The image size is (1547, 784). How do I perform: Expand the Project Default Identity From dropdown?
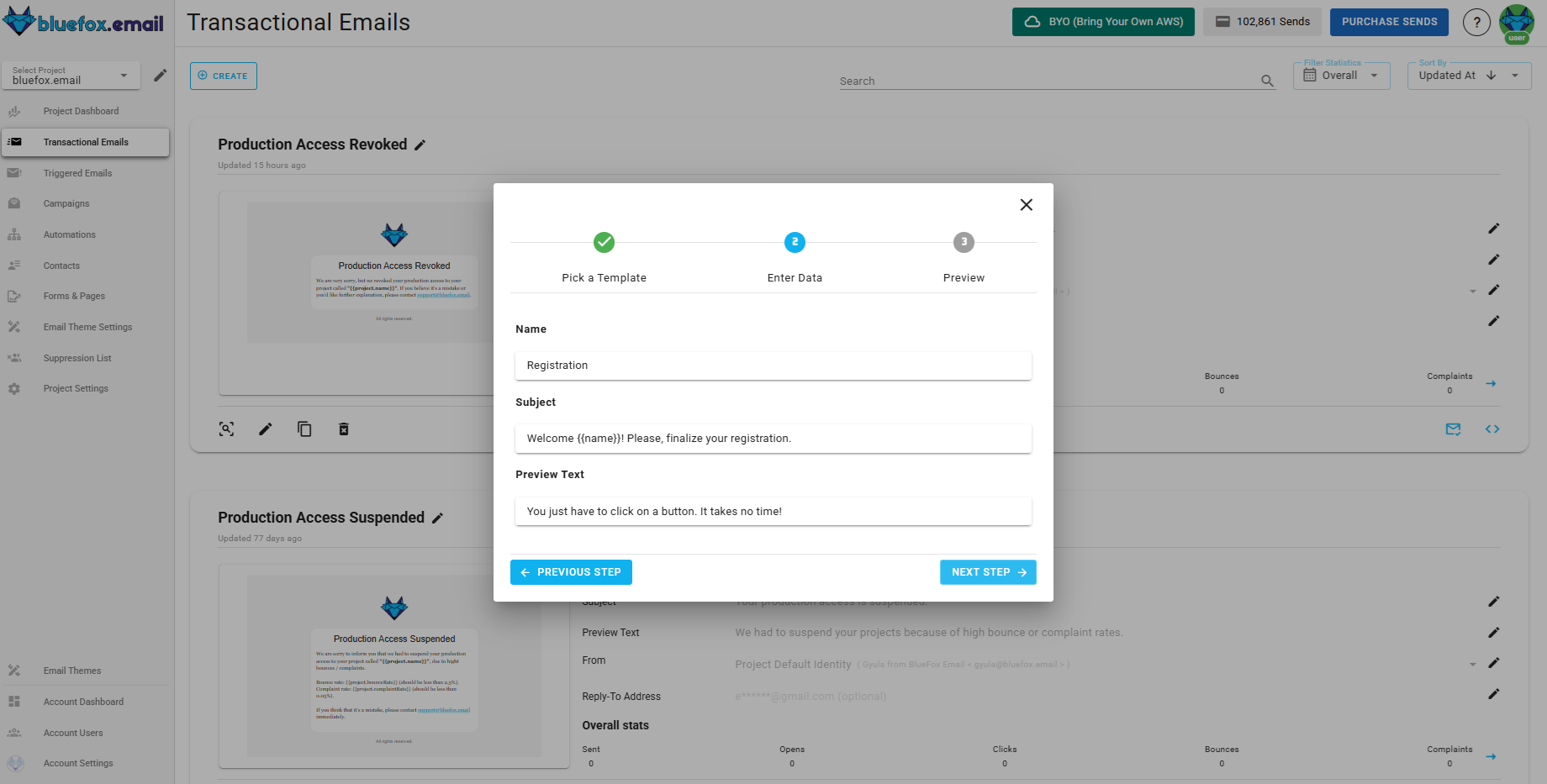pos(1472,663)
